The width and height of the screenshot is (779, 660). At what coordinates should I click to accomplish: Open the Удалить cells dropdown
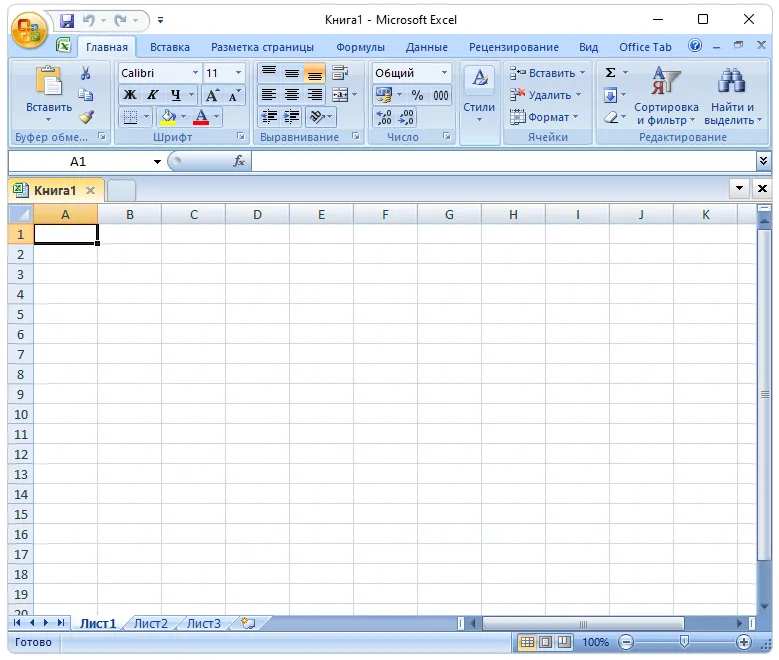545,95
